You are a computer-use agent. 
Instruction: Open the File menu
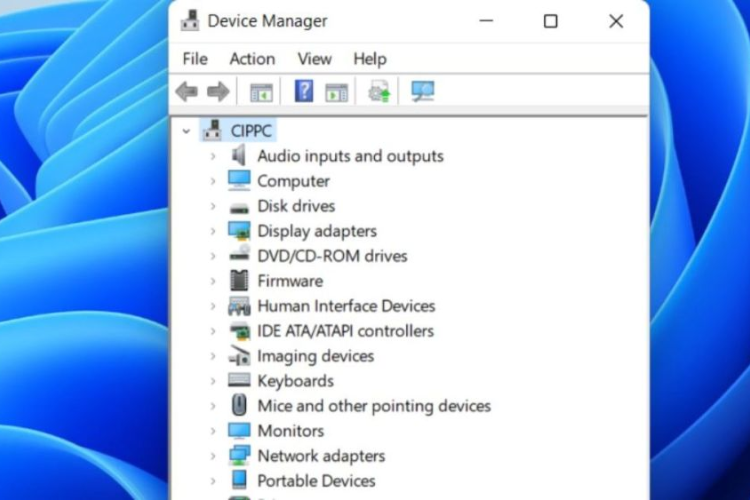[x=195, y=59]
